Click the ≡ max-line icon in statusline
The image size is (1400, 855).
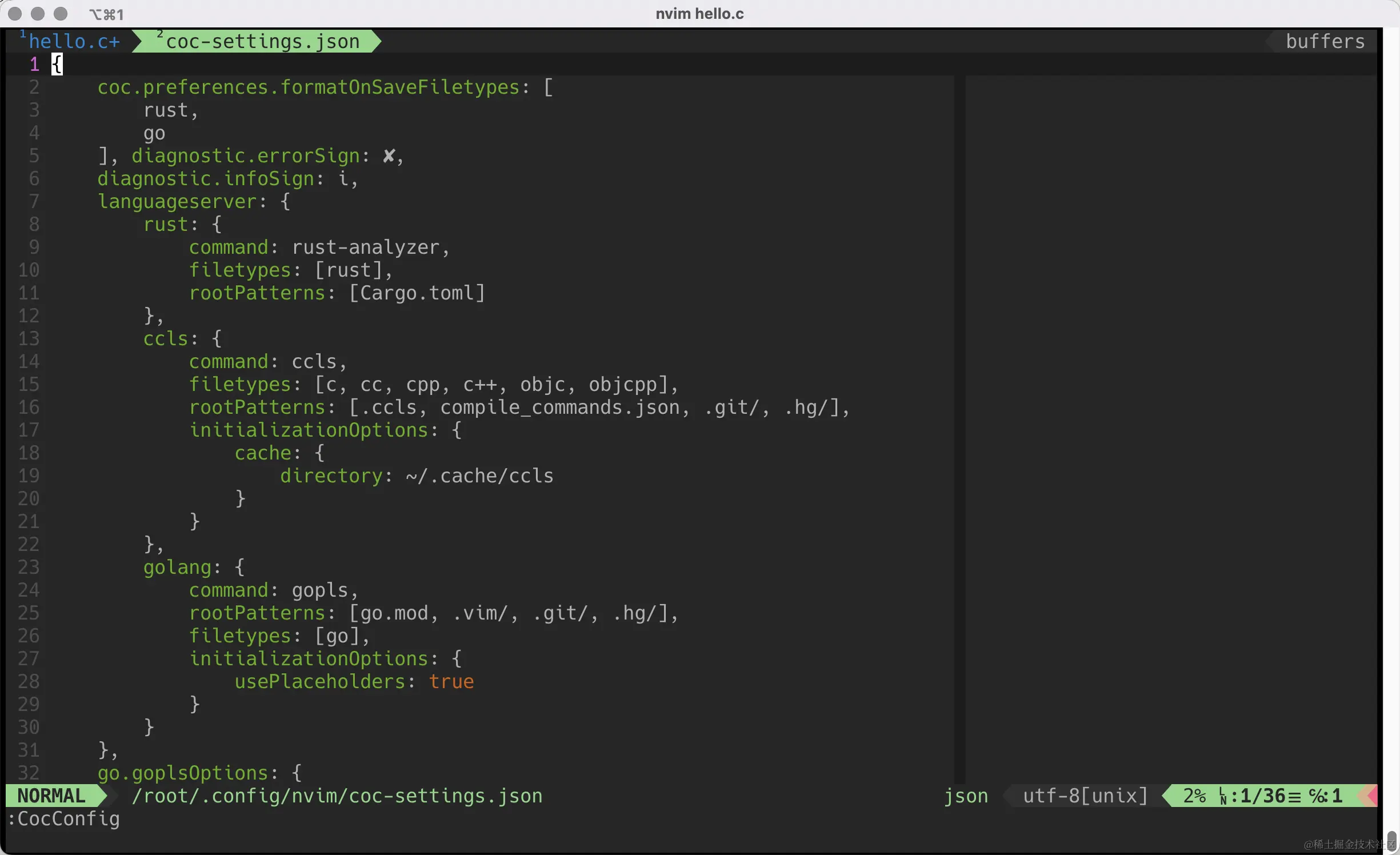pyautogui.click(x=1295, y=796)
